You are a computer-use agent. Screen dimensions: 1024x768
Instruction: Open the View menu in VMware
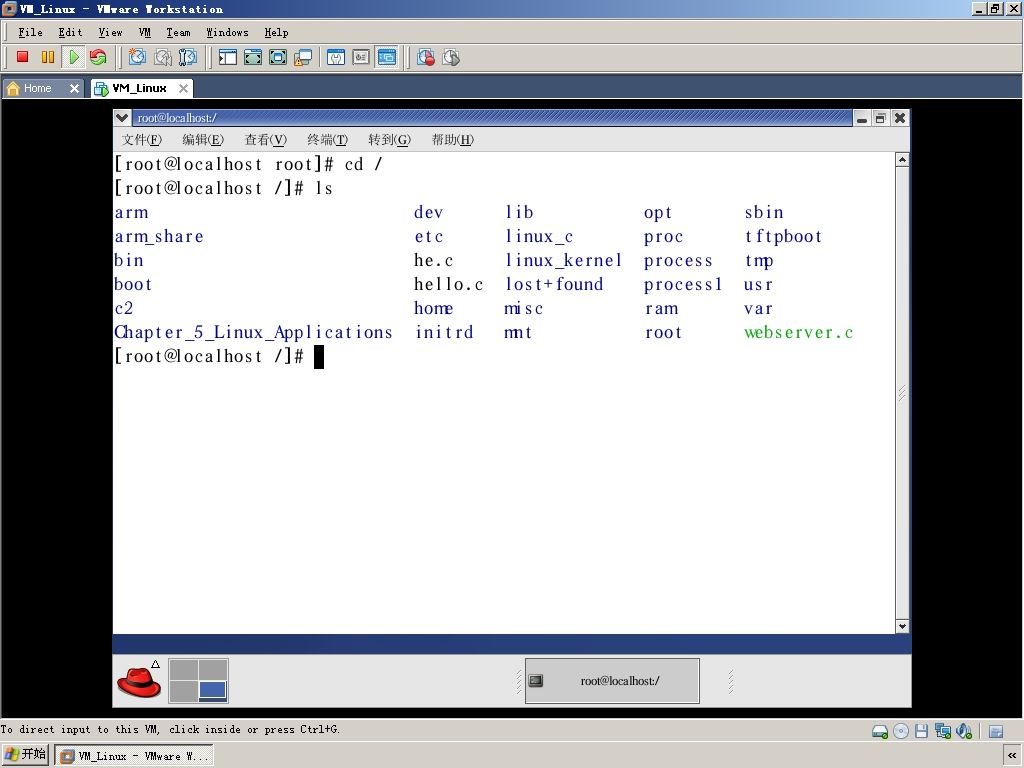tap(110, 33)
